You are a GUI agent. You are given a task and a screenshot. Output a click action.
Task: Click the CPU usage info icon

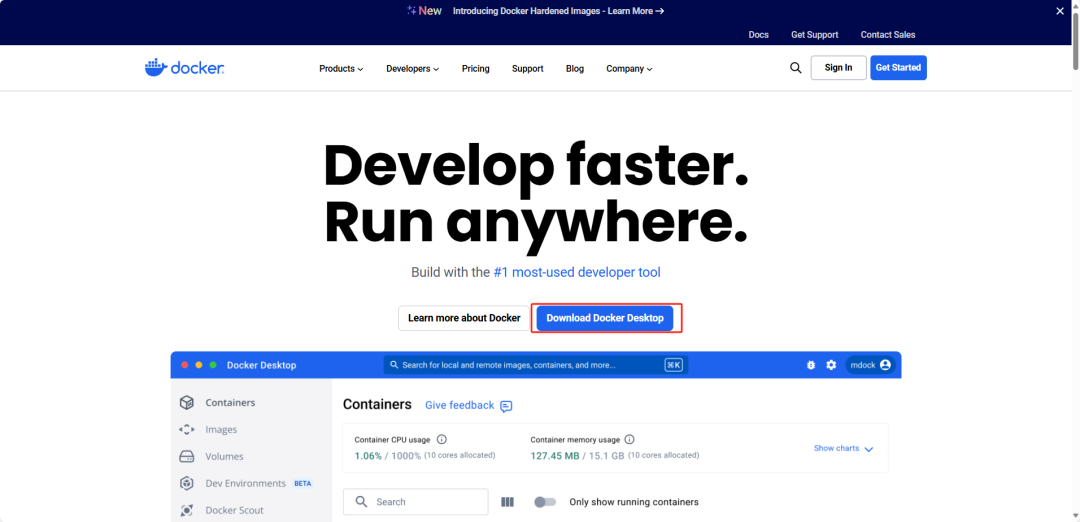[442, 439]
